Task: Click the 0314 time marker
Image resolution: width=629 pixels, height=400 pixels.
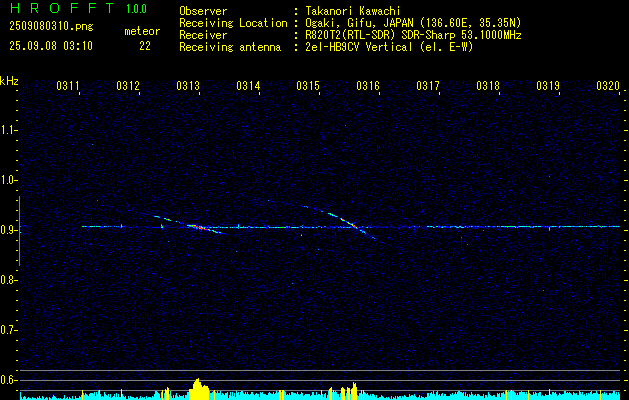Action: [248, 85]
